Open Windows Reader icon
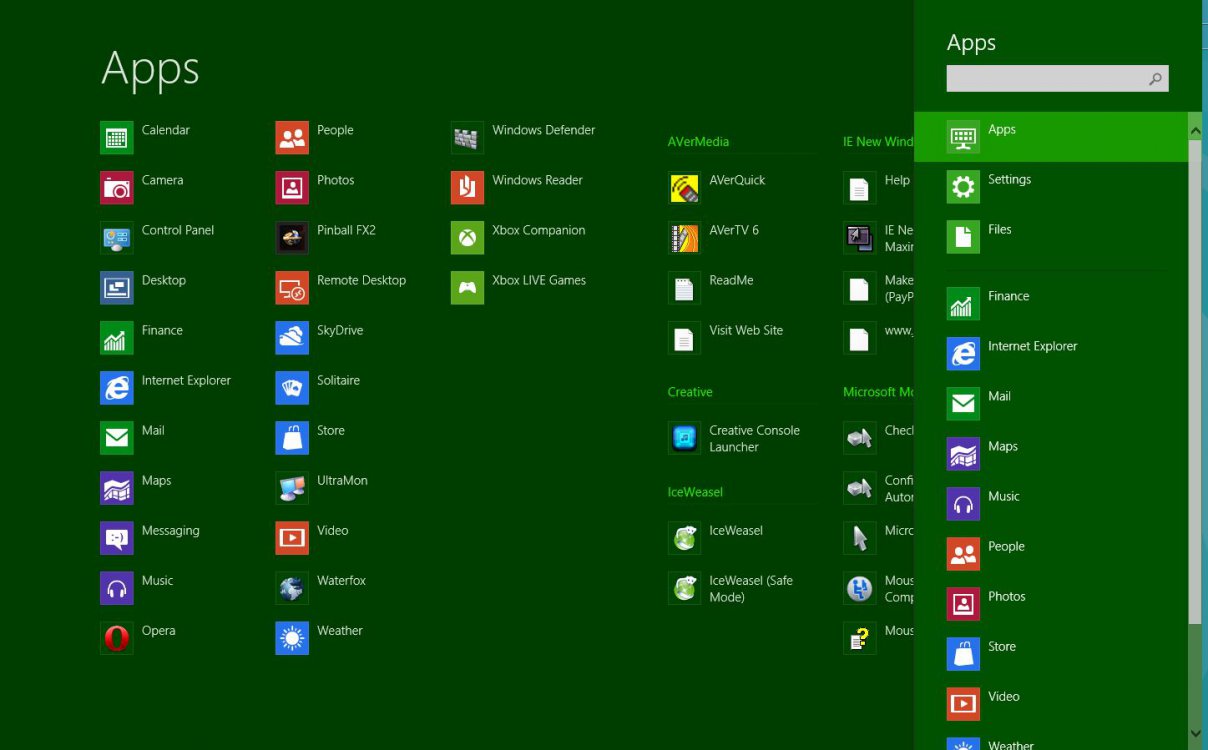 point(467,187)
